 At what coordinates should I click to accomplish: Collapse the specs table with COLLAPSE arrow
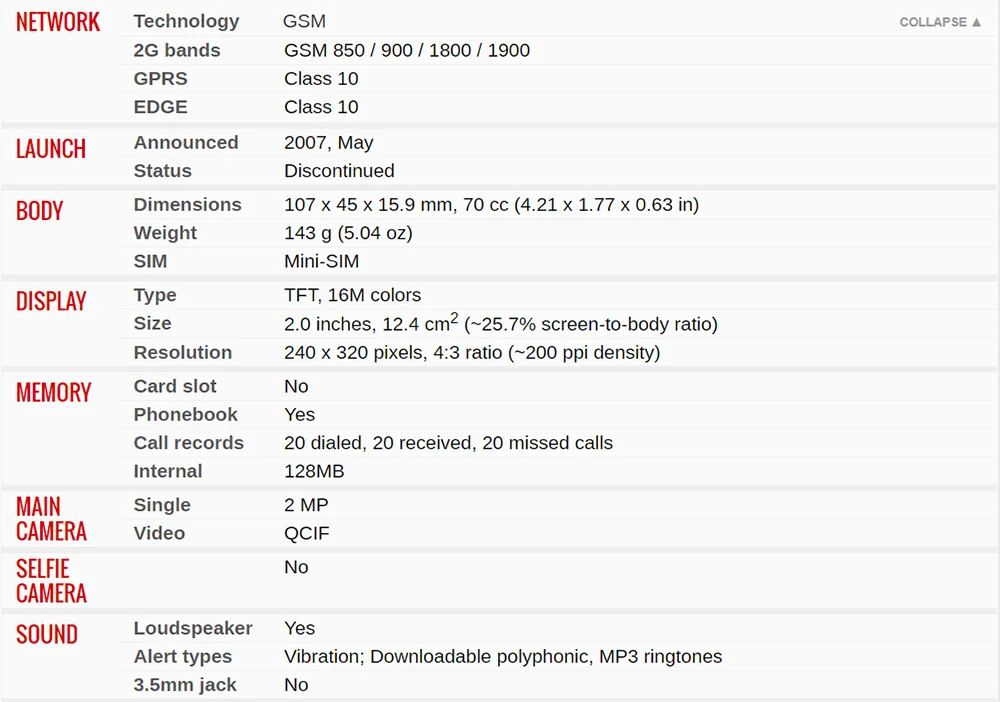click(x=940, y=22)
